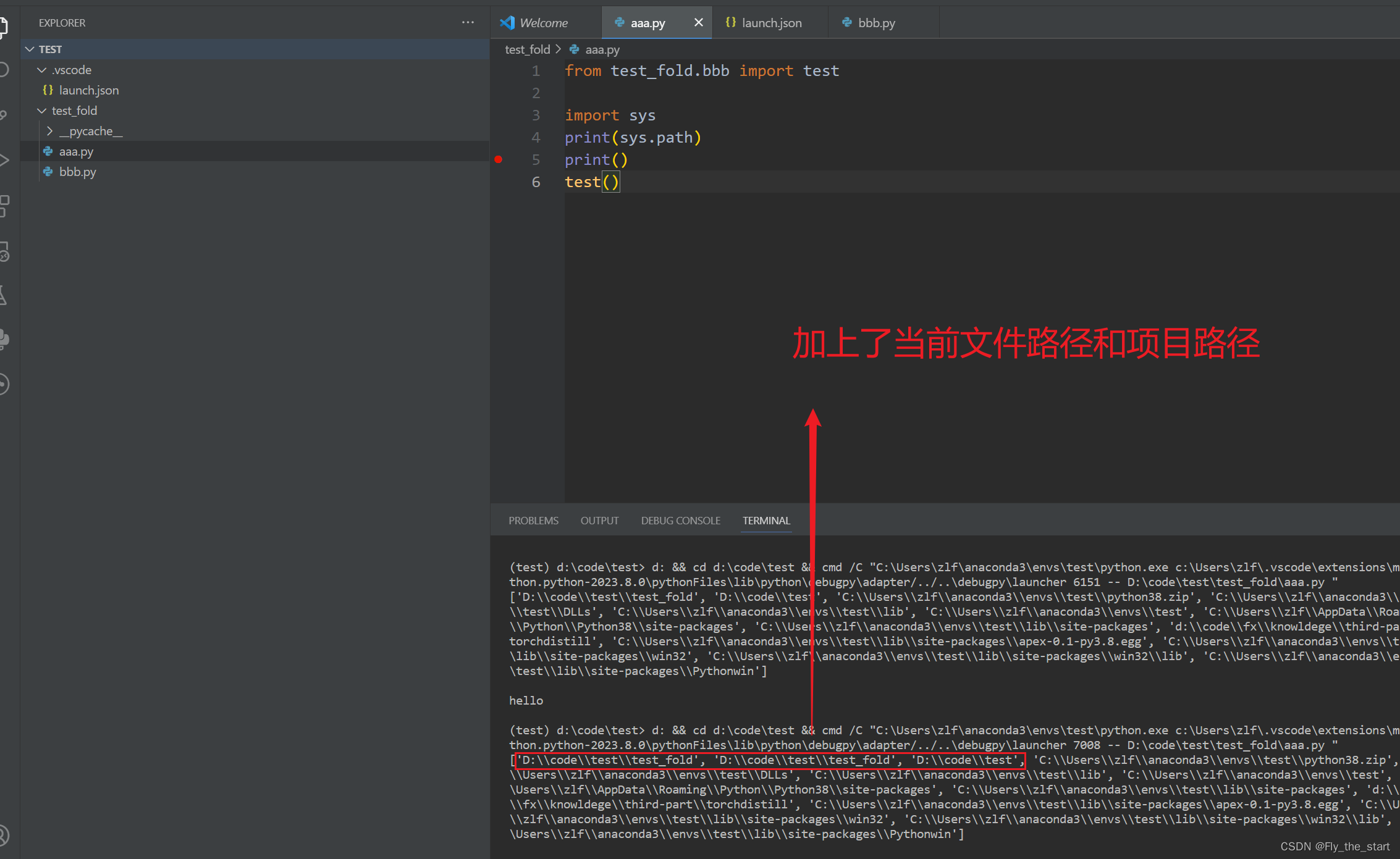
Task: Open the Run and Debug view
Action: tap(4, 161)
